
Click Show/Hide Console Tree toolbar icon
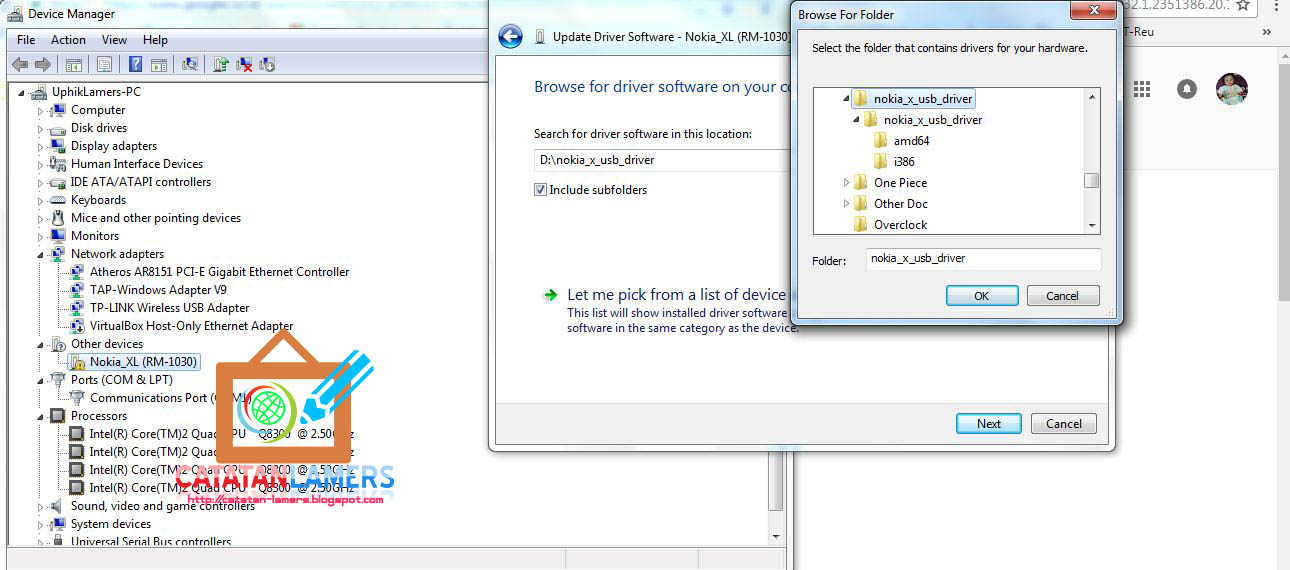(74, 65)
